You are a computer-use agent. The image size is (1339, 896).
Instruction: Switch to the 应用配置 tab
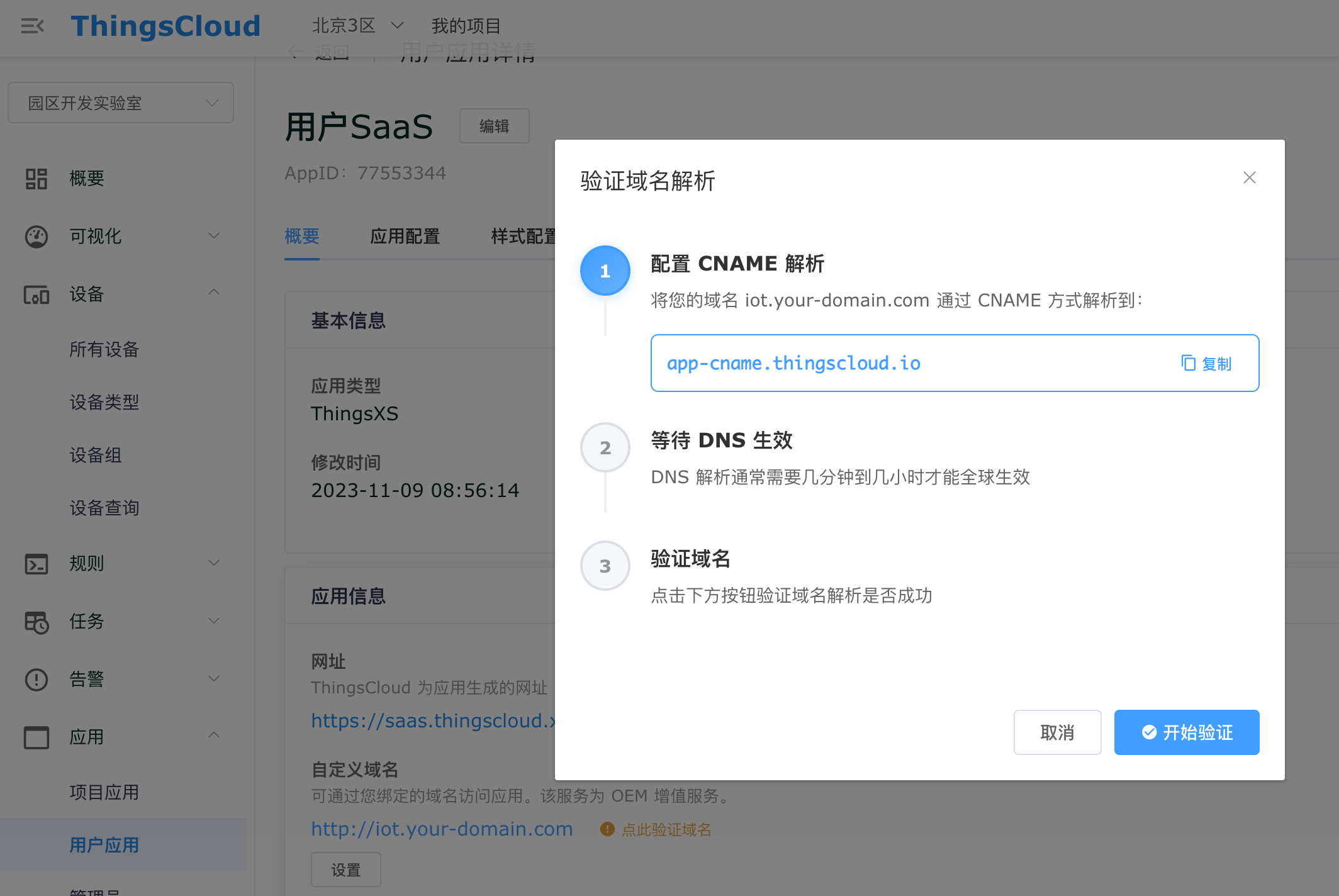pyautogui.click(x=405, y=237)
